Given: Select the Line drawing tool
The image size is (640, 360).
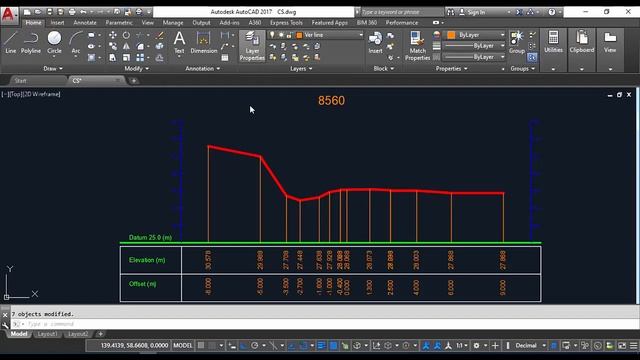Looking at the screenshot, I should (x=11, y=43).
